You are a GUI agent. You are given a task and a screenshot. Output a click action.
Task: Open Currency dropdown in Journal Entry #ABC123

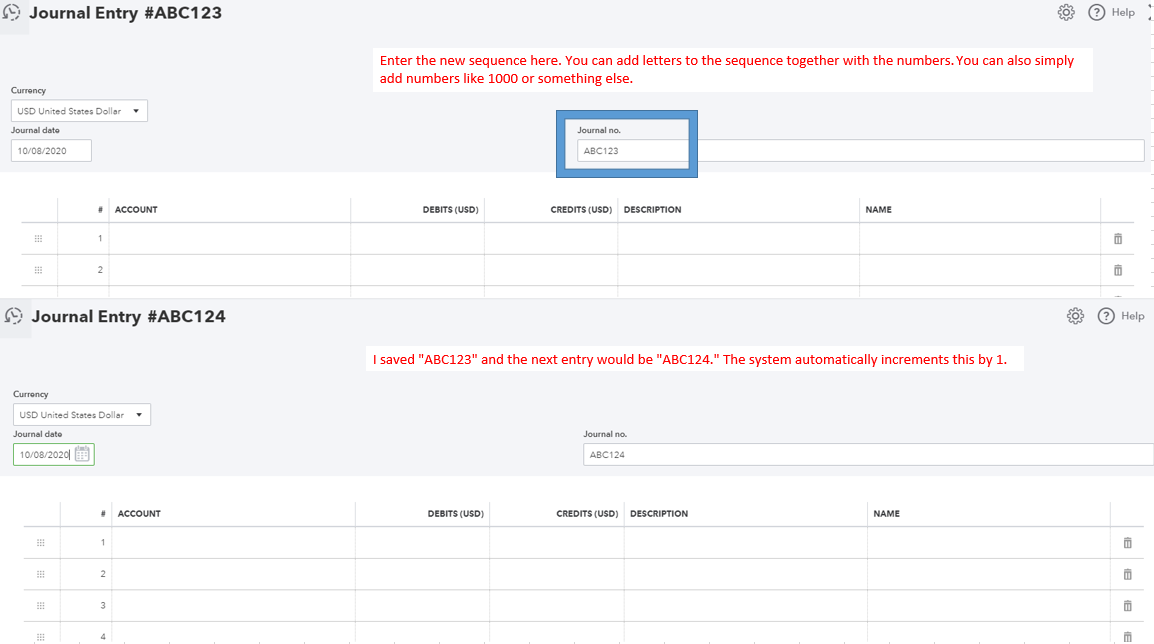(79, 111)
